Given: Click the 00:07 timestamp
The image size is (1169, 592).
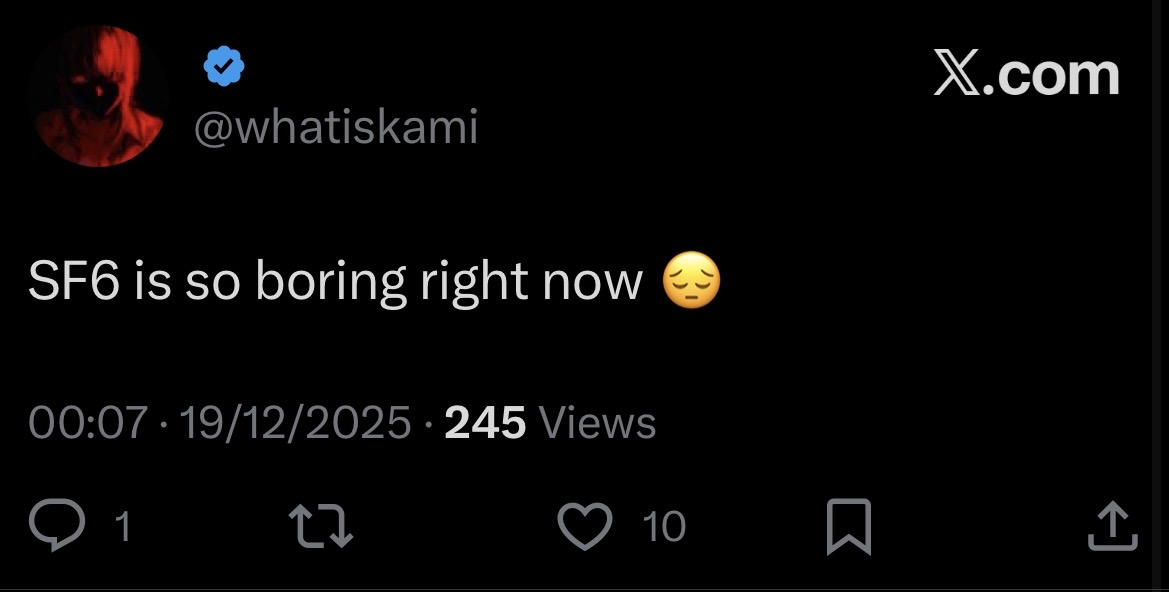Looking at the screenshot, I should (88, 423).
